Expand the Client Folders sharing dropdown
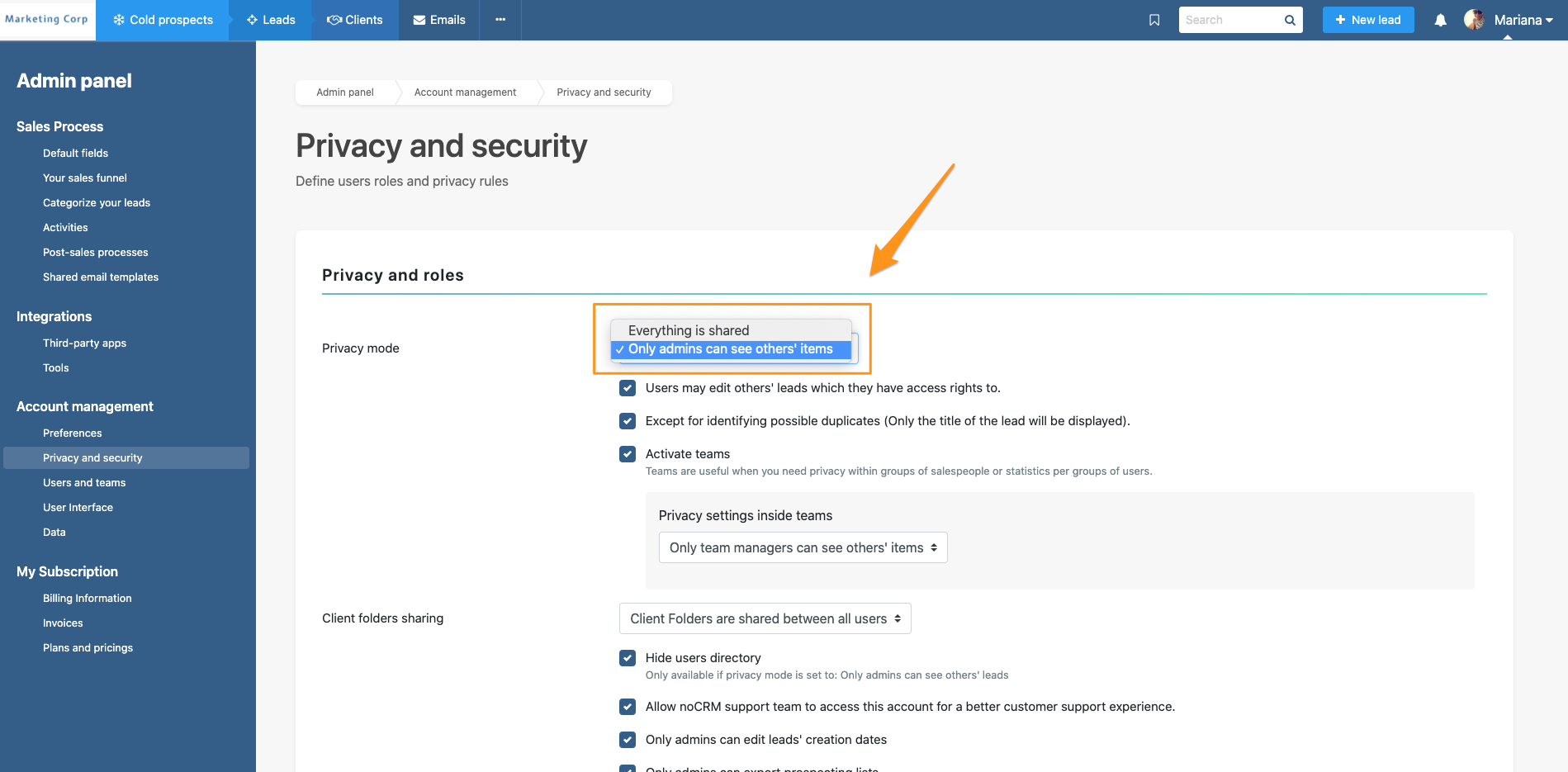Screen dimensions: 1568x772 [x=765, y=618]
